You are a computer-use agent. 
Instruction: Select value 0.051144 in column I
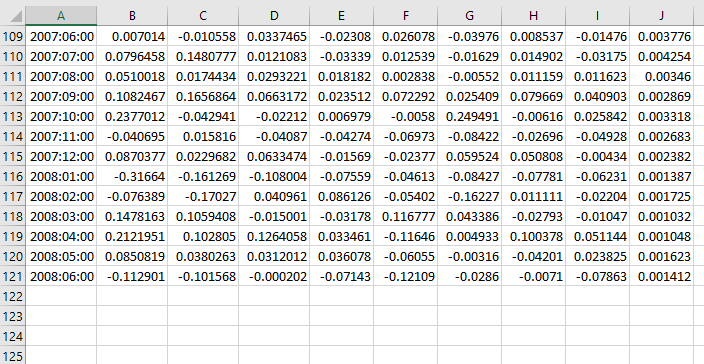pyautogui.click(x=598, y=236)
